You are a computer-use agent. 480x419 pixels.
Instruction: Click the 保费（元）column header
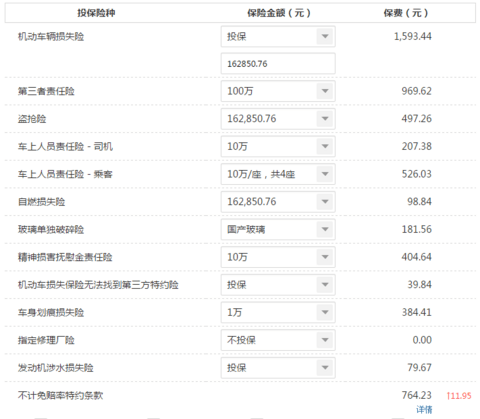[406, 13]
